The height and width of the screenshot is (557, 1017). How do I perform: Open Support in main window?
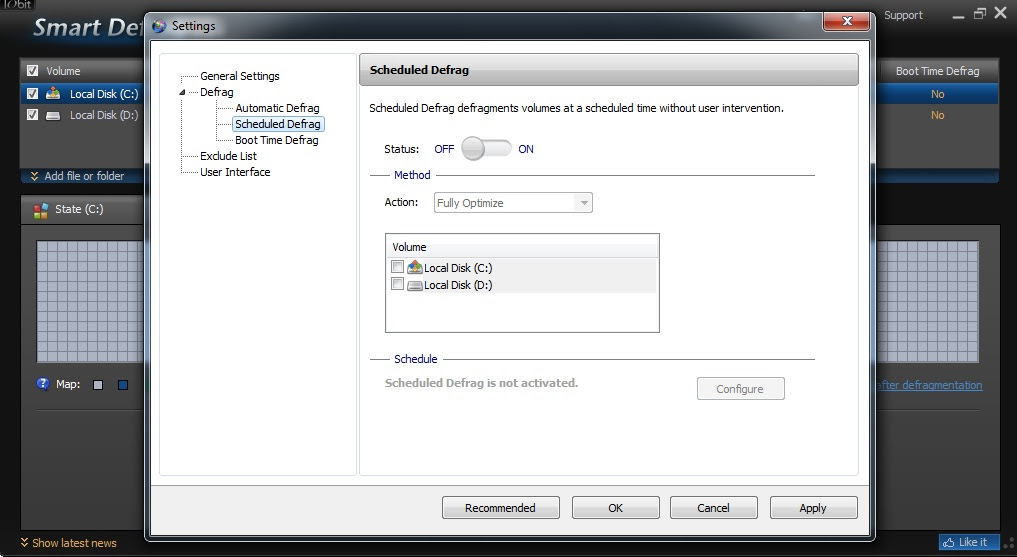903,15
